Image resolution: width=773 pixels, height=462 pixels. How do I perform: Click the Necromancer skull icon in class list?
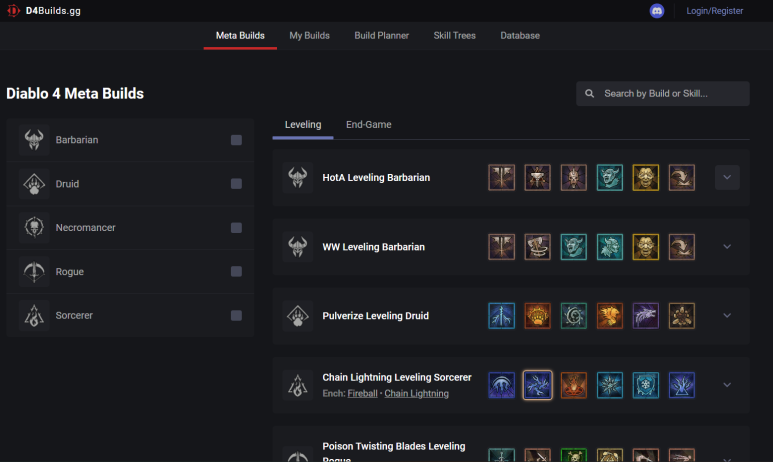(x=34, y=227)
